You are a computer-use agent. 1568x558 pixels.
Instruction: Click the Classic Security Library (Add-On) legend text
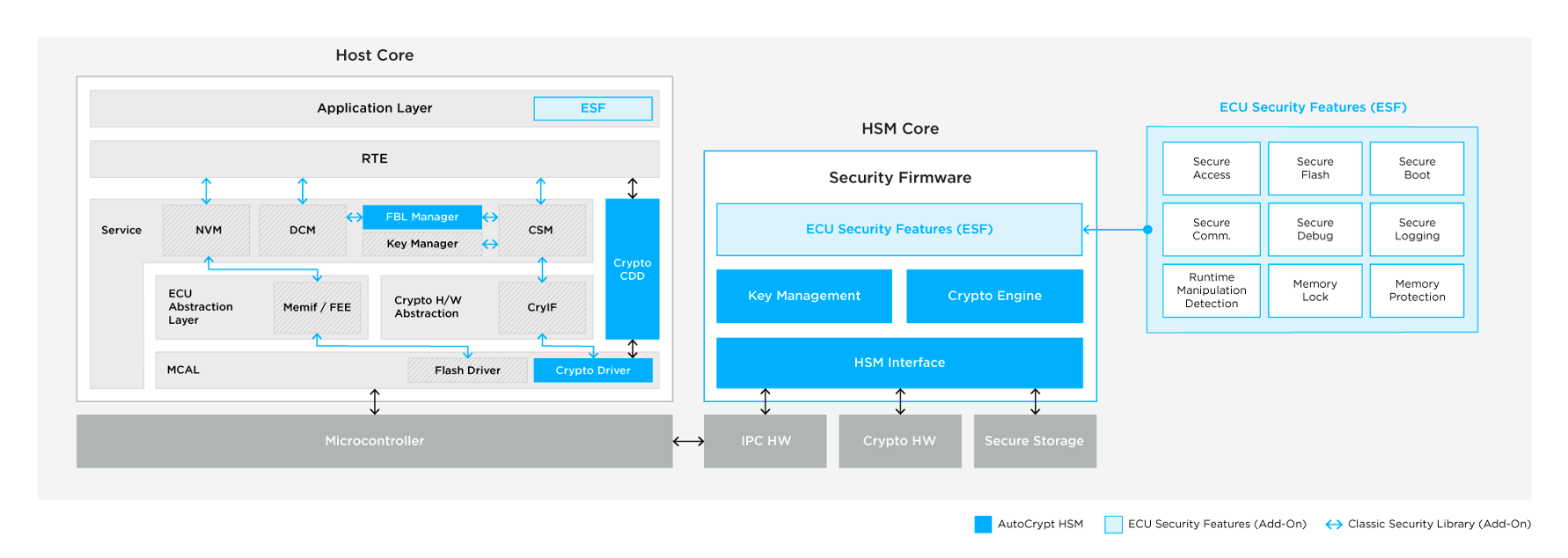[1439, 524]
